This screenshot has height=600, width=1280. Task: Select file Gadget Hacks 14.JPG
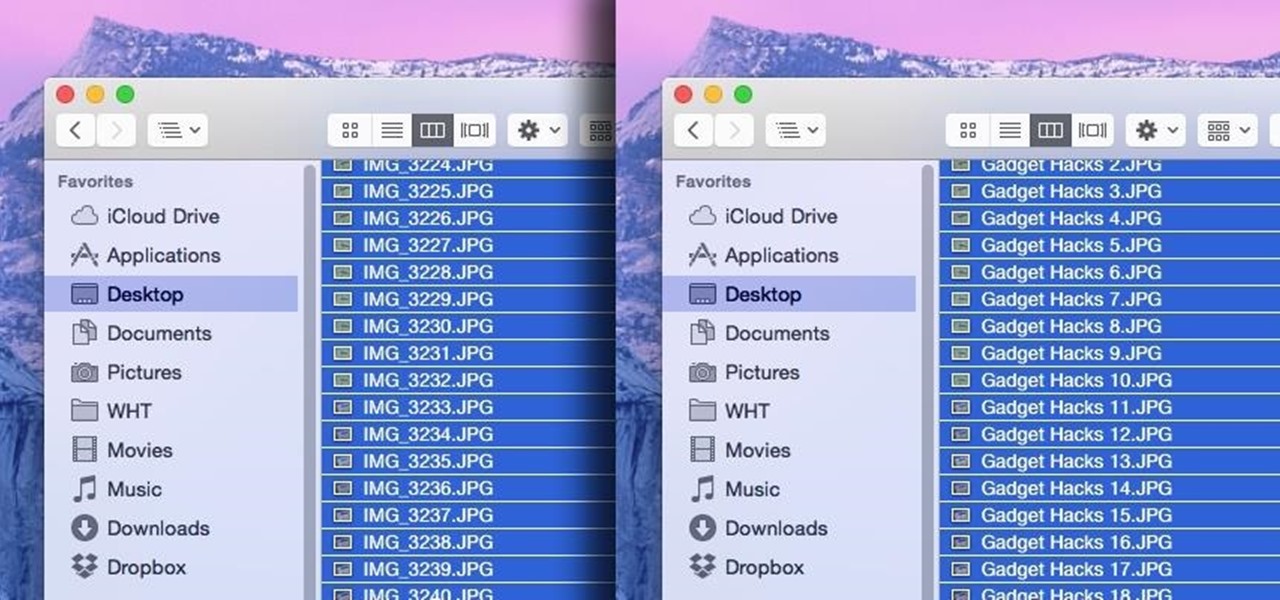pyautogui.click(x=1110, y=488)
